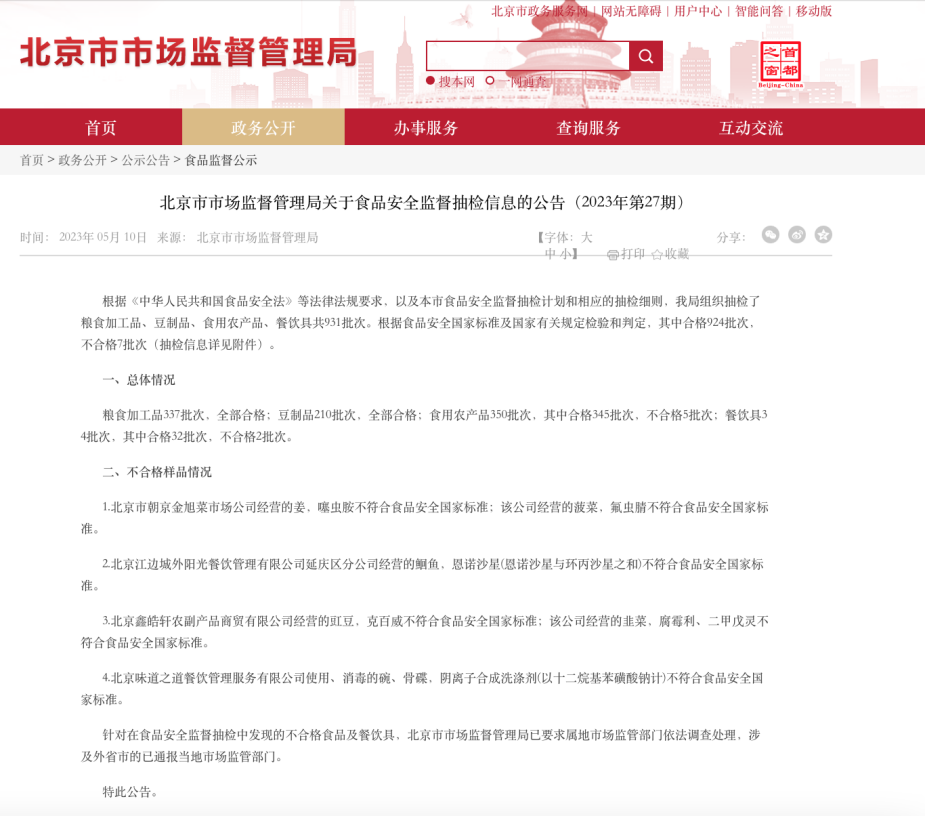925x816 pixels.
Task: Click the printer icon beside 打印
Action: point(612,254)
